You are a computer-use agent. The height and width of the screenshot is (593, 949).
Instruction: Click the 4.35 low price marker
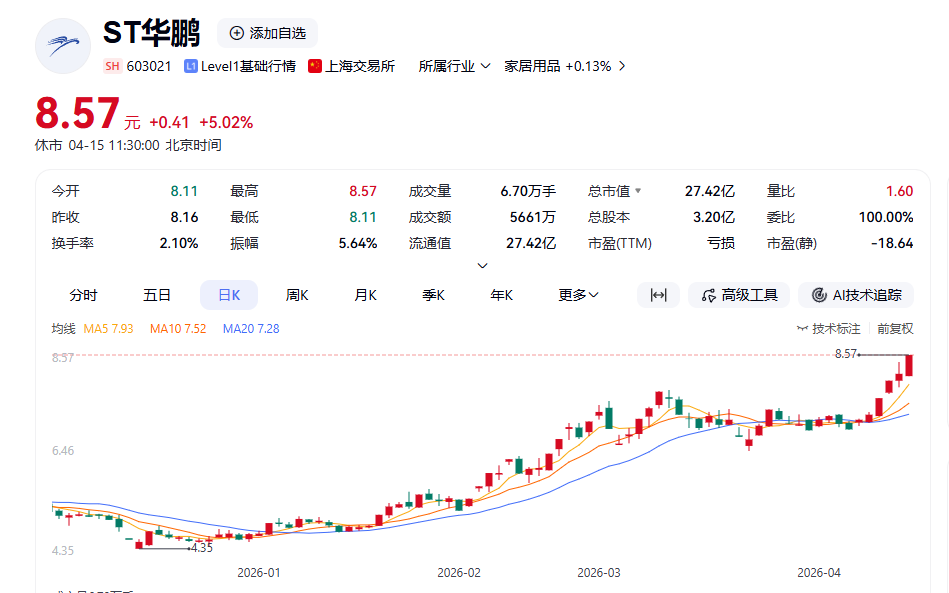202,548
